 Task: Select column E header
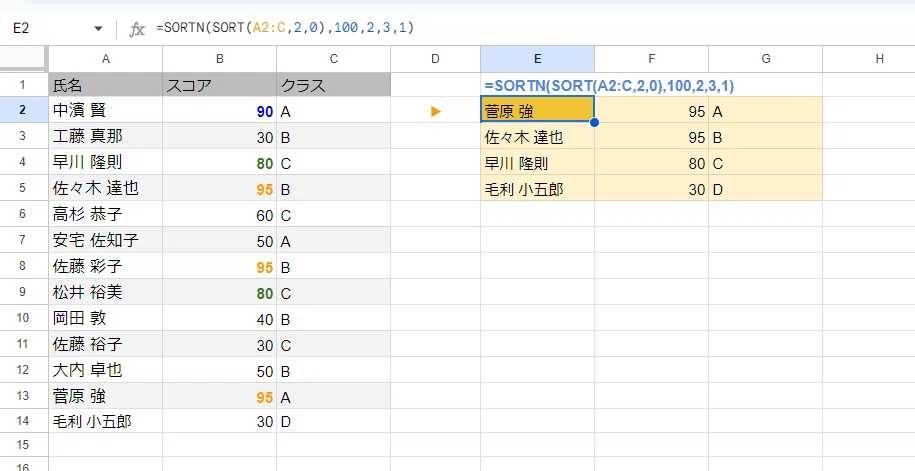tap(537, 58)
